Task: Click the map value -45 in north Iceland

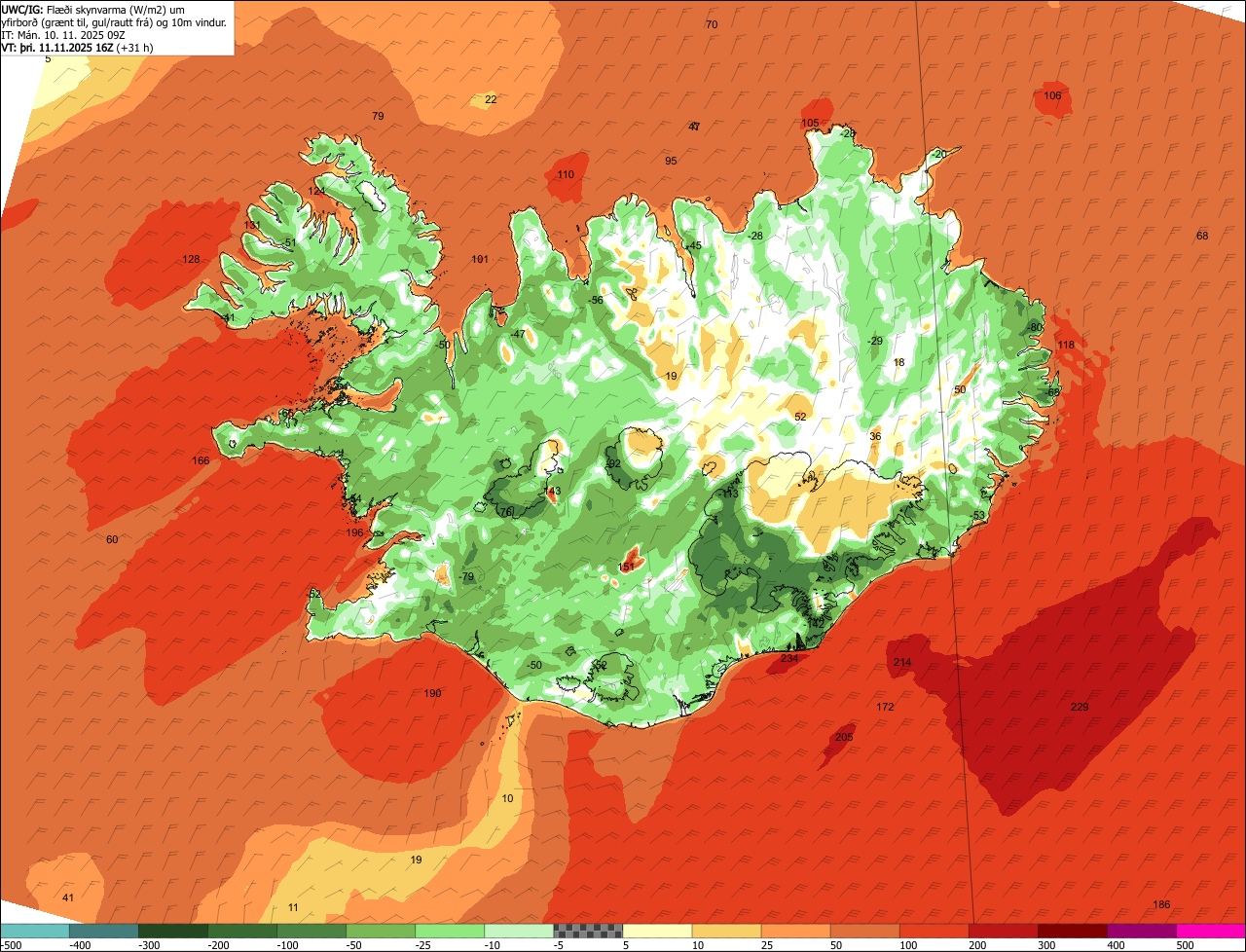Action: click(x=693, y=245)
